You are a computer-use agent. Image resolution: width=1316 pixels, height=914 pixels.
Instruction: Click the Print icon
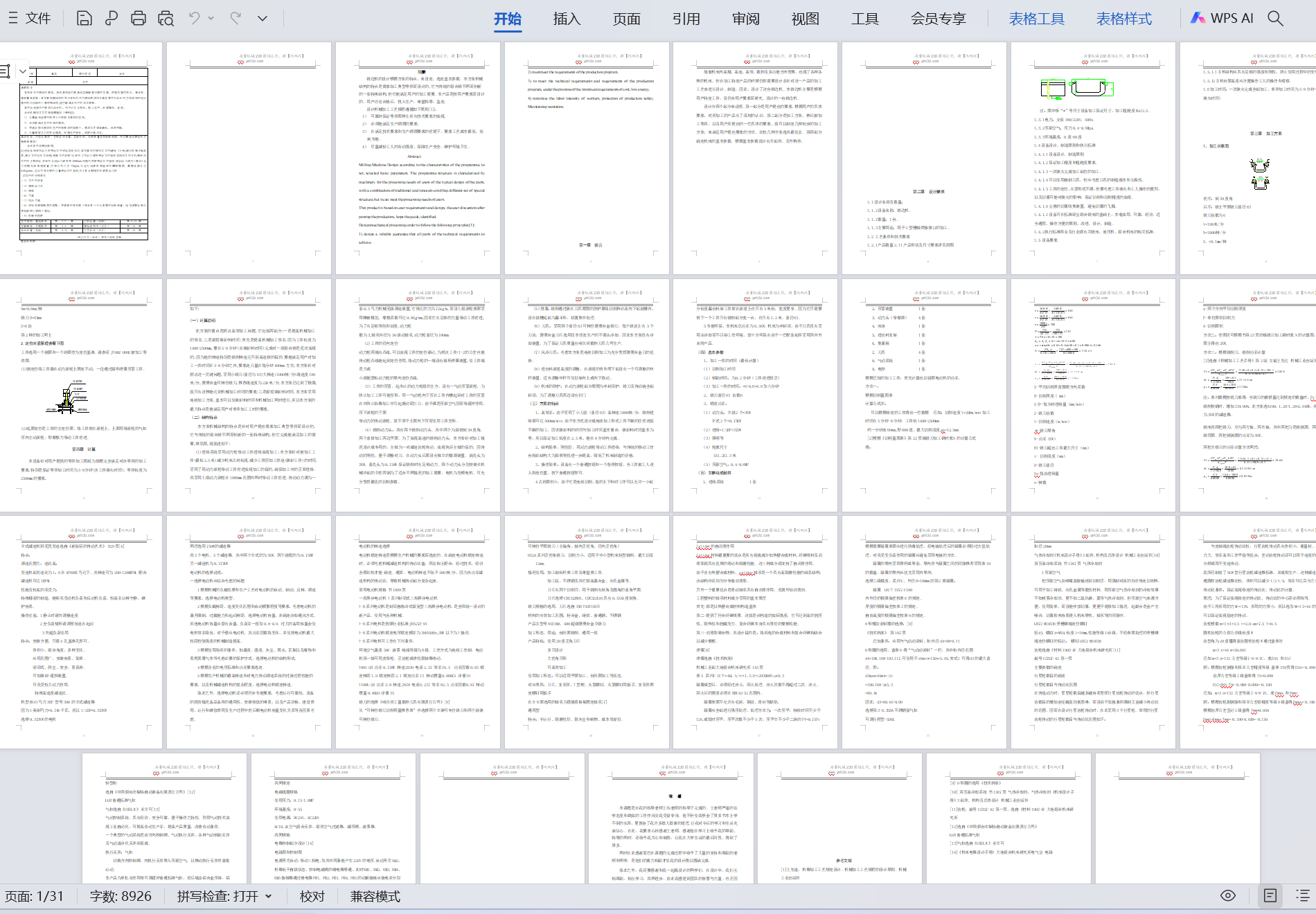click(x=139, y=19)
